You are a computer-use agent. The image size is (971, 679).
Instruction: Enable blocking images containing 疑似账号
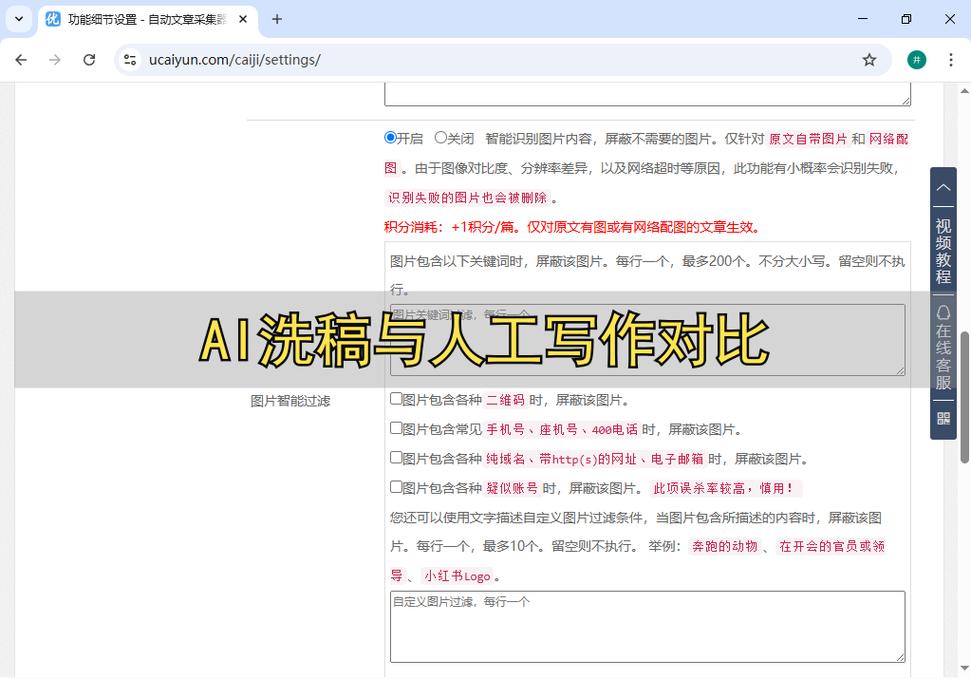pyautogui.click(x=396, y=486)
